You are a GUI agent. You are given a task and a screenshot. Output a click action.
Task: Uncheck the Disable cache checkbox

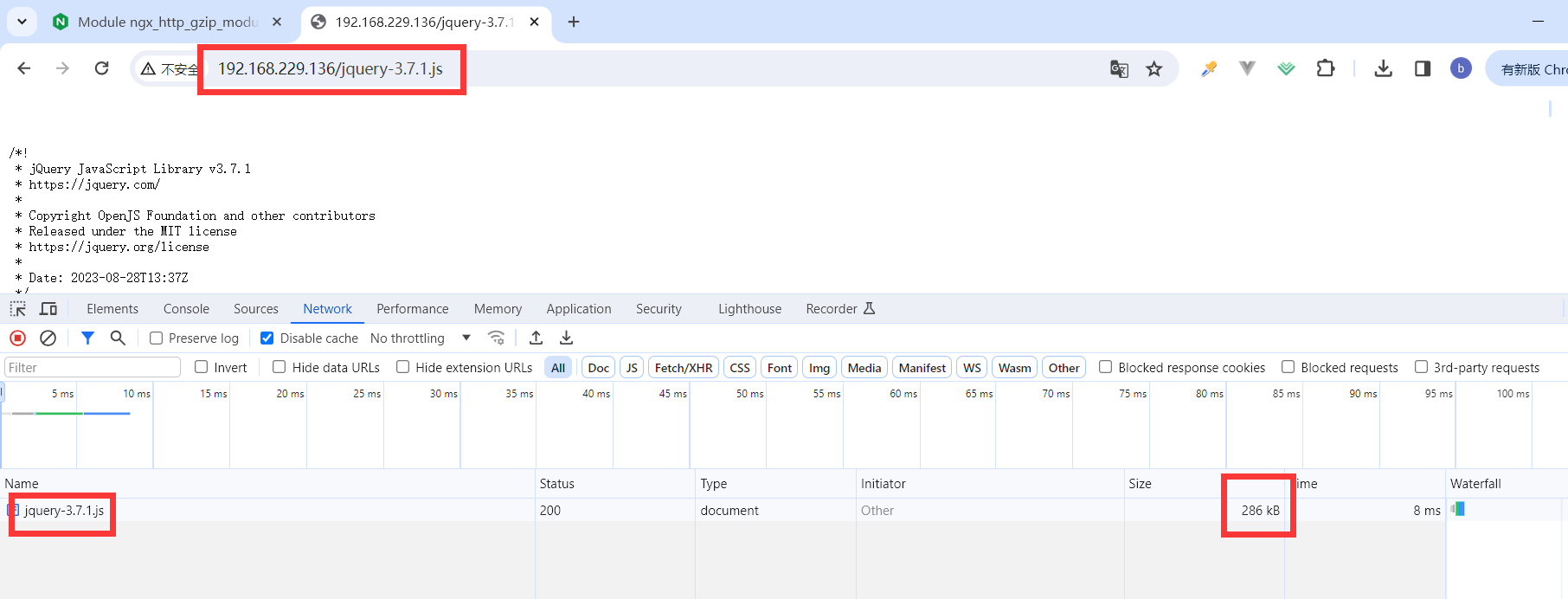267,338
